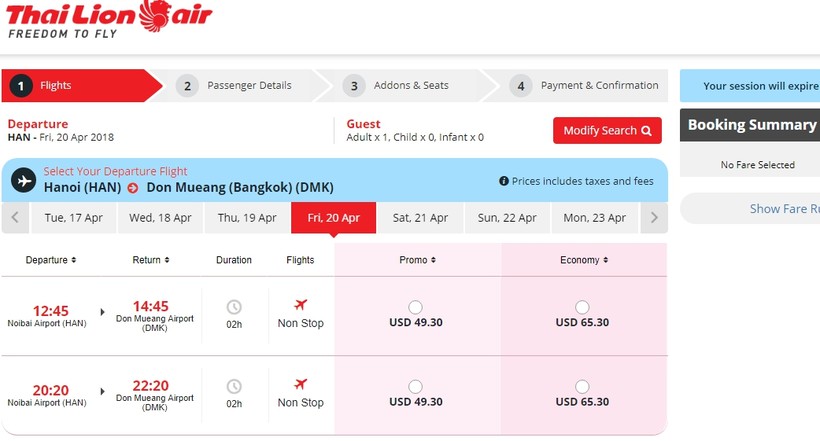Click the red plane icon for the 12:45 flight
Viewport: 820px width, 441px height.
300,304
